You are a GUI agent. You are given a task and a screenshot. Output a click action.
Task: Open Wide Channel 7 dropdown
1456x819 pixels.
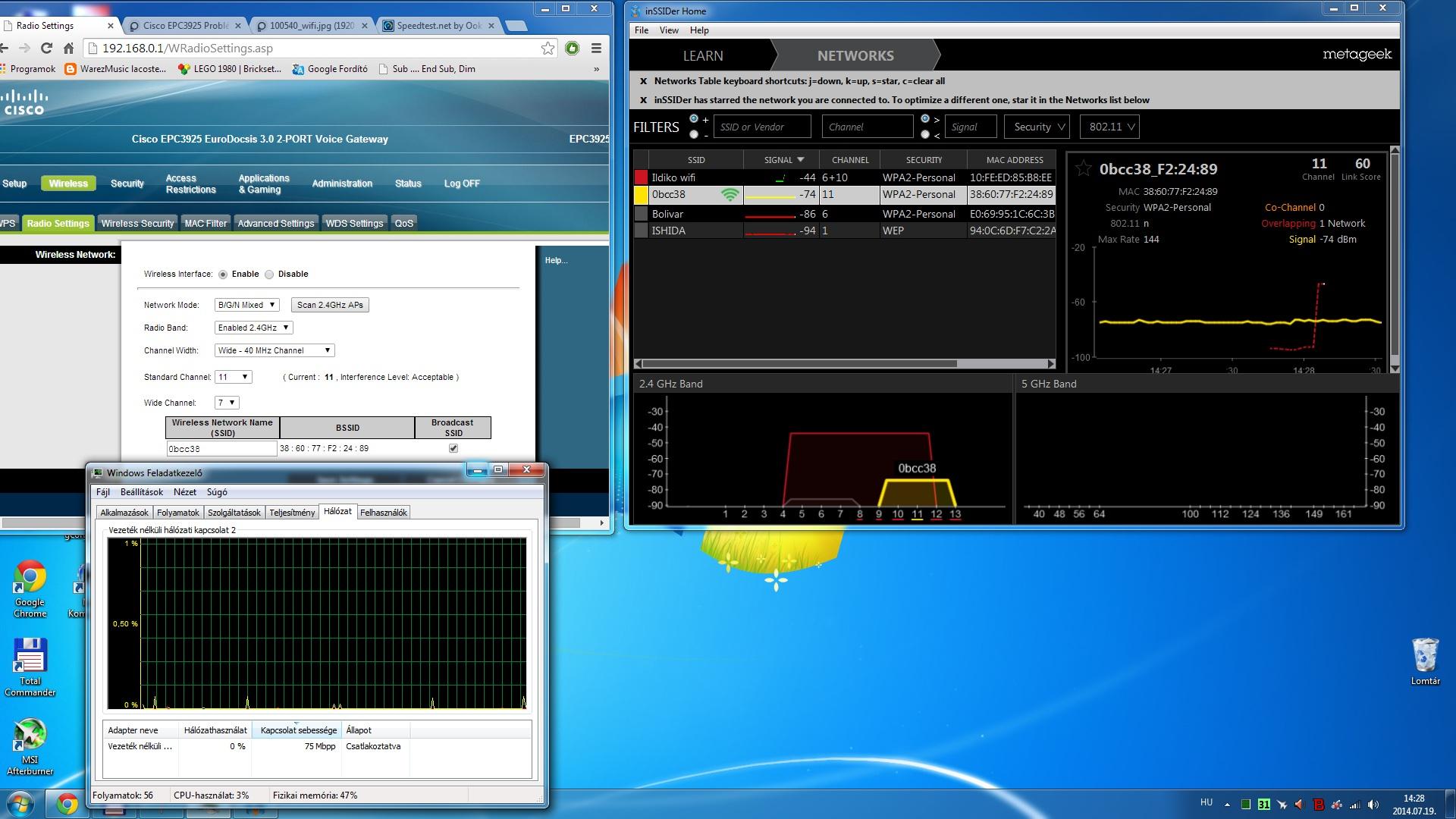[x=227, y=403]
